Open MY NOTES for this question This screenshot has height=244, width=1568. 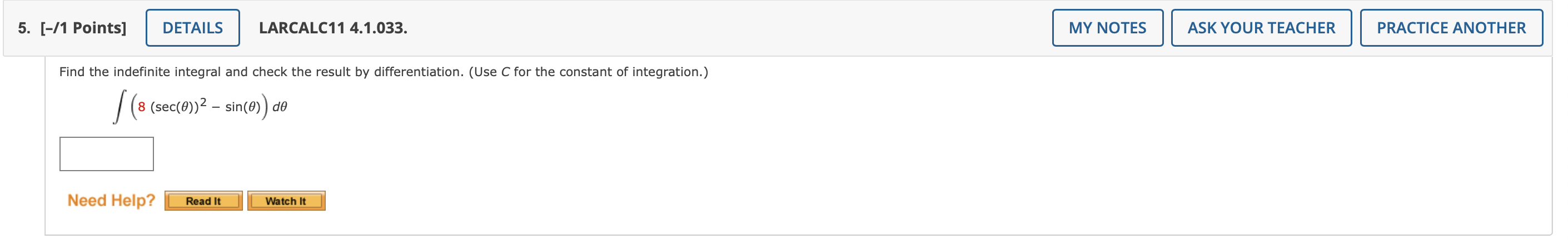click(x=1107, y=28)
